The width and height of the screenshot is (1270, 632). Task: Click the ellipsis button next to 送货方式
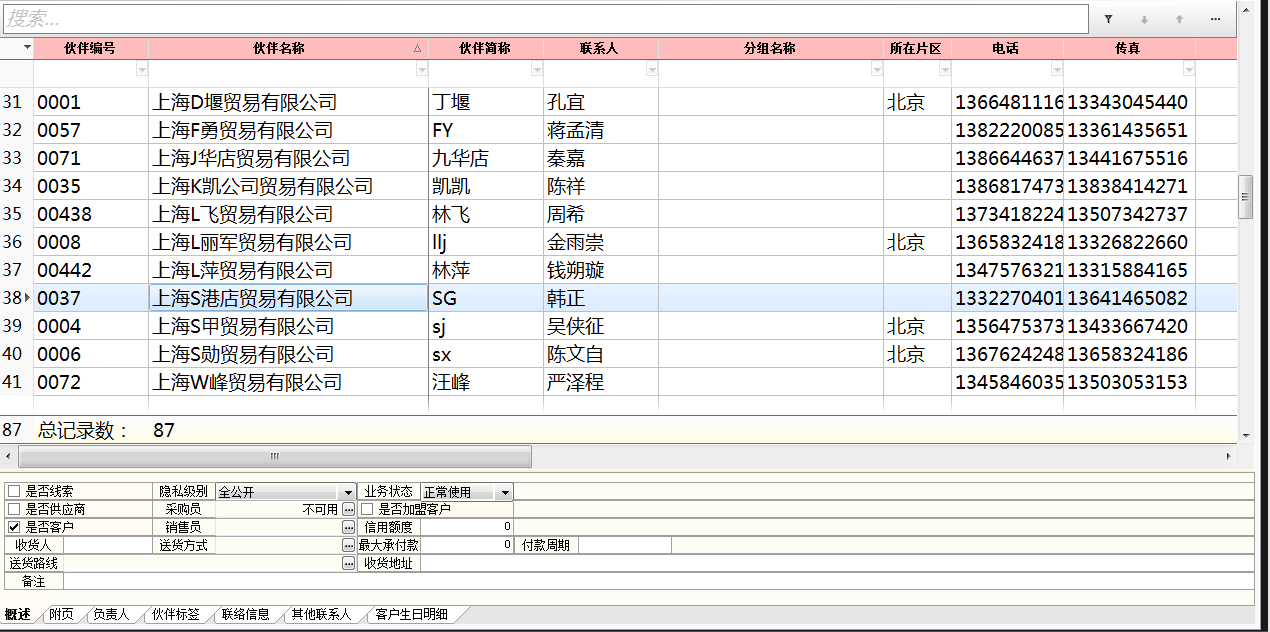click(348, 545)
